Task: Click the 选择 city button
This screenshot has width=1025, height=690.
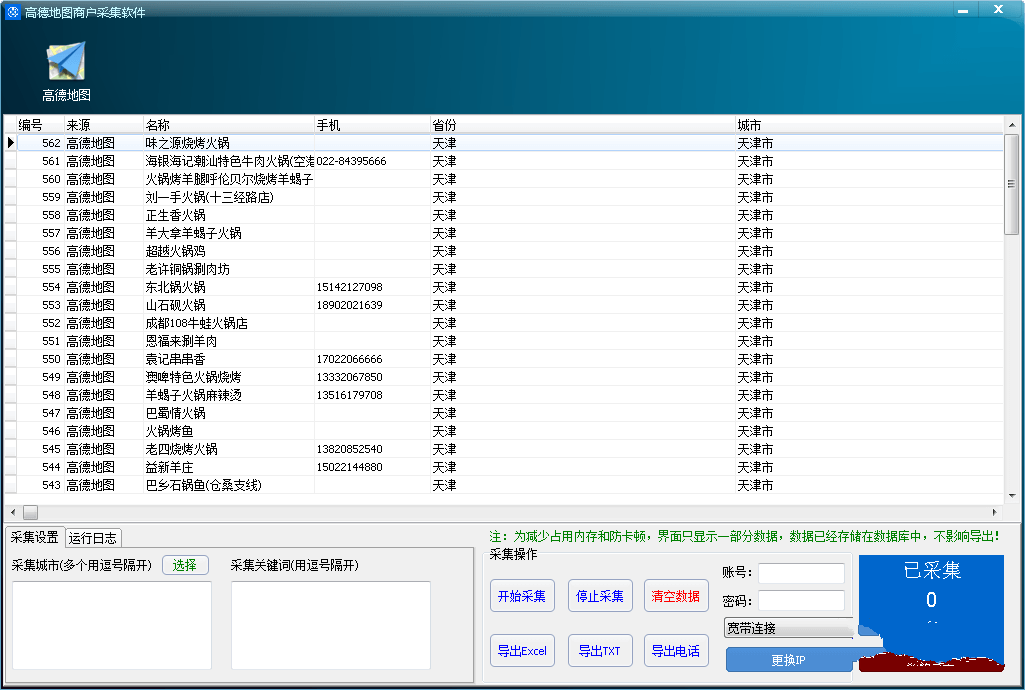Action: pos(185,565)
